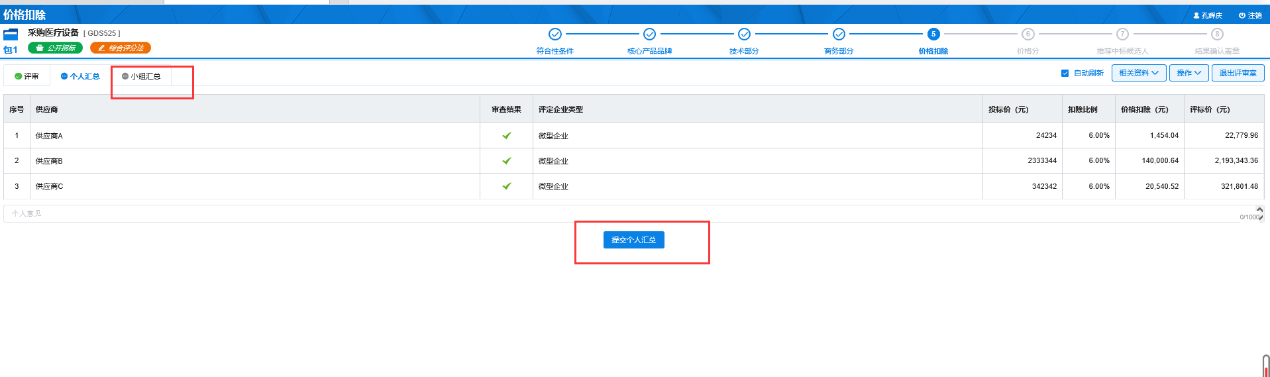
Task: Click step 6 circle for 价格分
Action: [1028, 34]
